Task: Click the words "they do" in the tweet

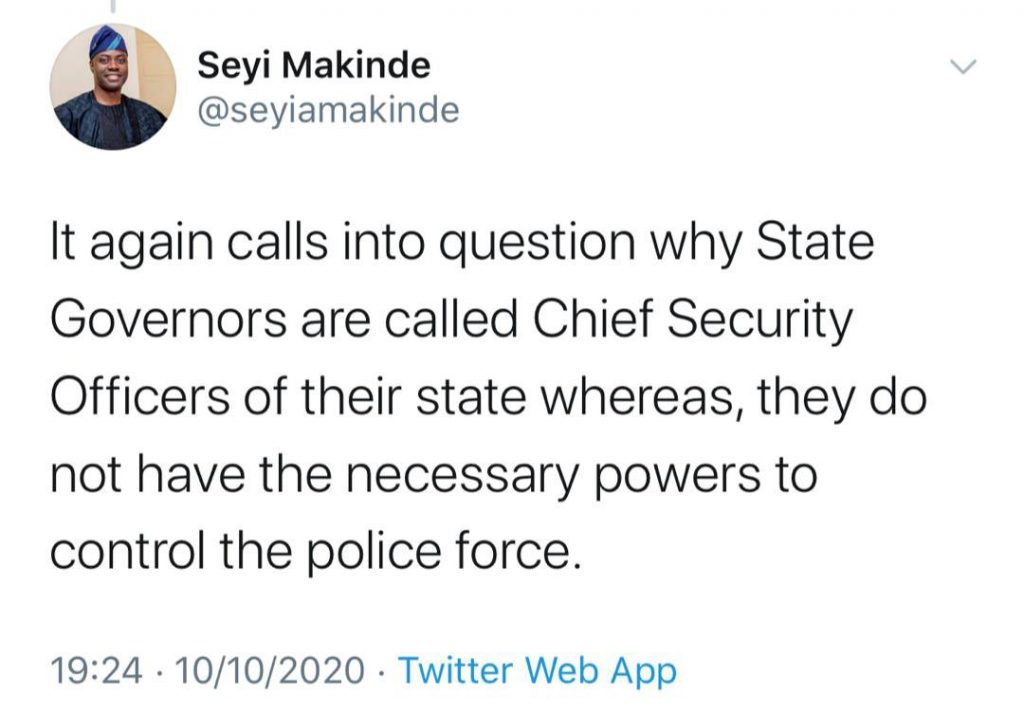Action: 845,397
